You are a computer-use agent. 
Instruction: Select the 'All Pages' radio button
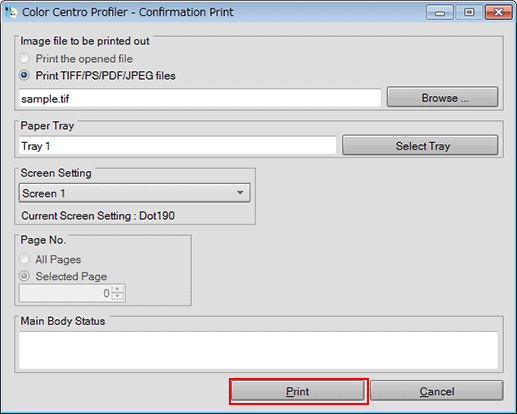pos(24,259)
